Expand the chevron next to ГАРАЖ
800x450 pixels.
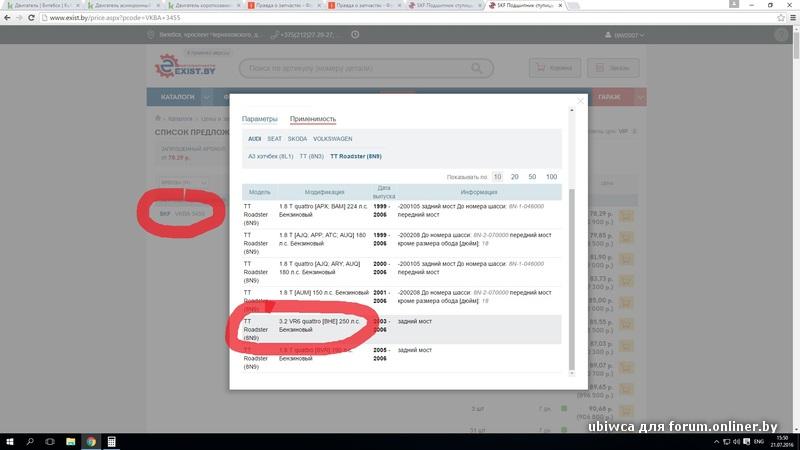(x=640, y=97)
